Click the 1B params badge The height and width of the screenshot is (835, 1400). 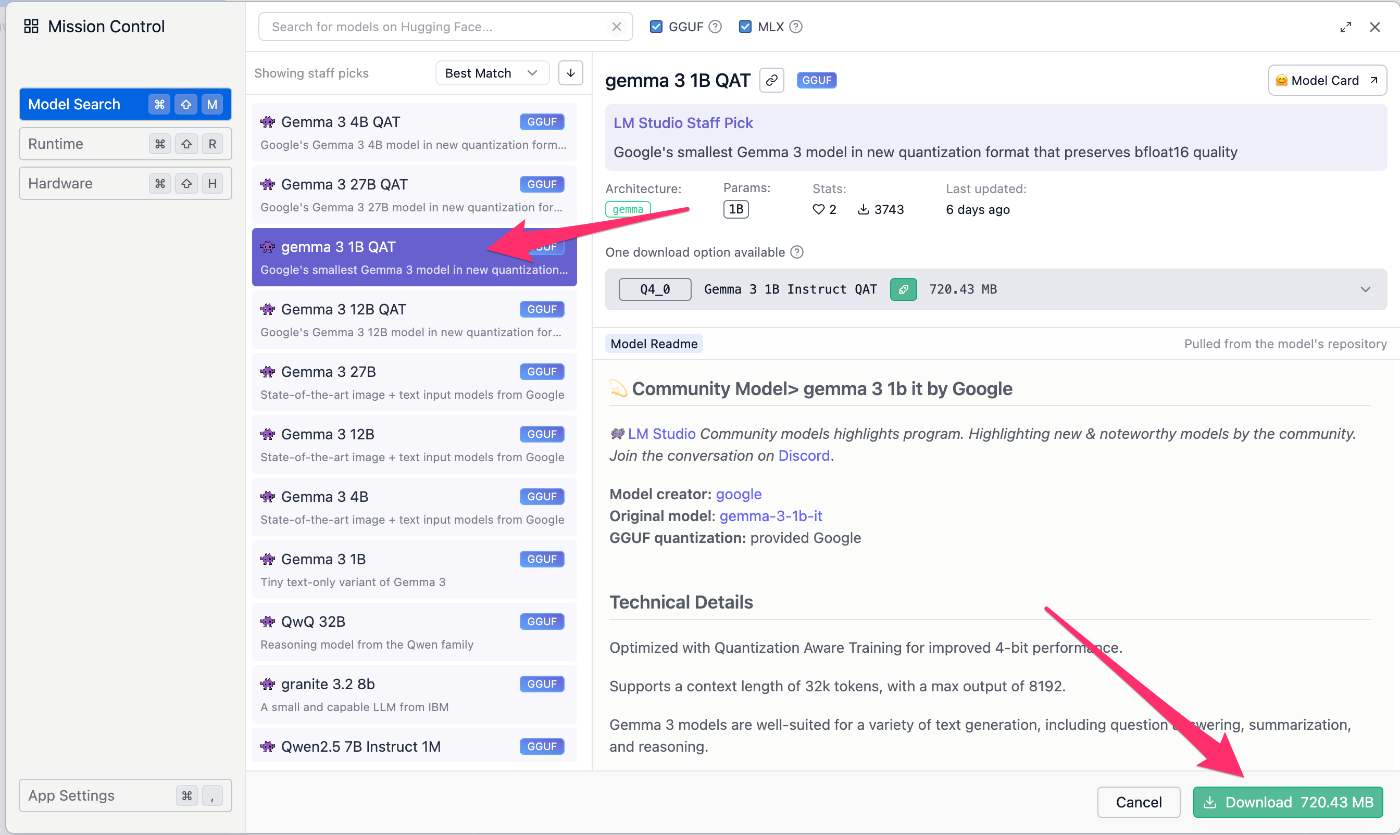[736, 209]
